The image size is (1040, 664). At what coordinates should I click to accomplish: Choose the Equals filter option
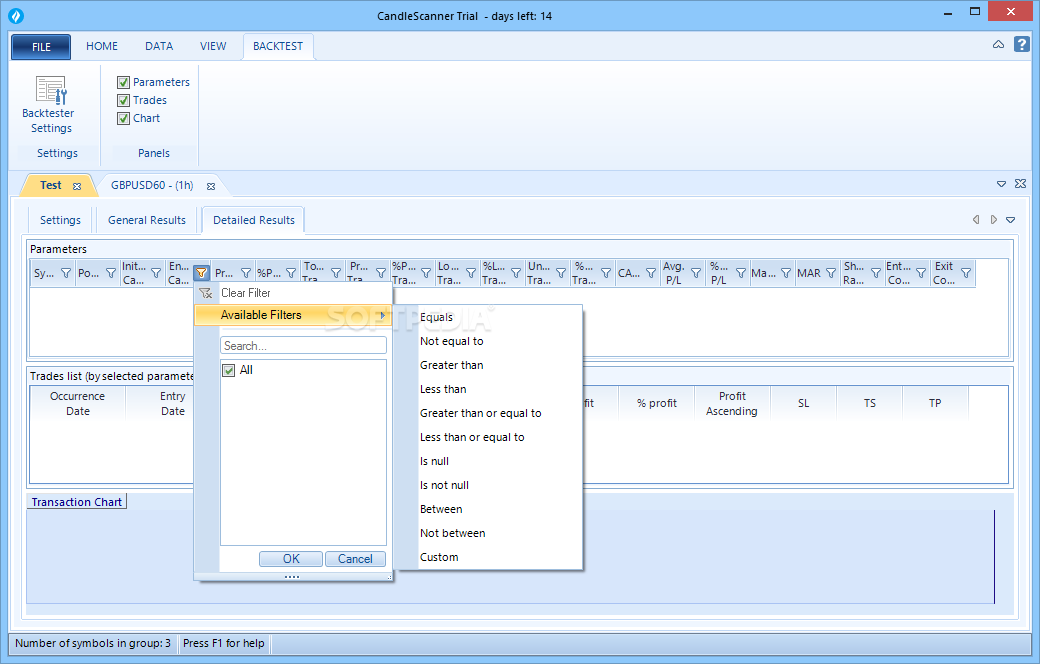tap(436, 317)
